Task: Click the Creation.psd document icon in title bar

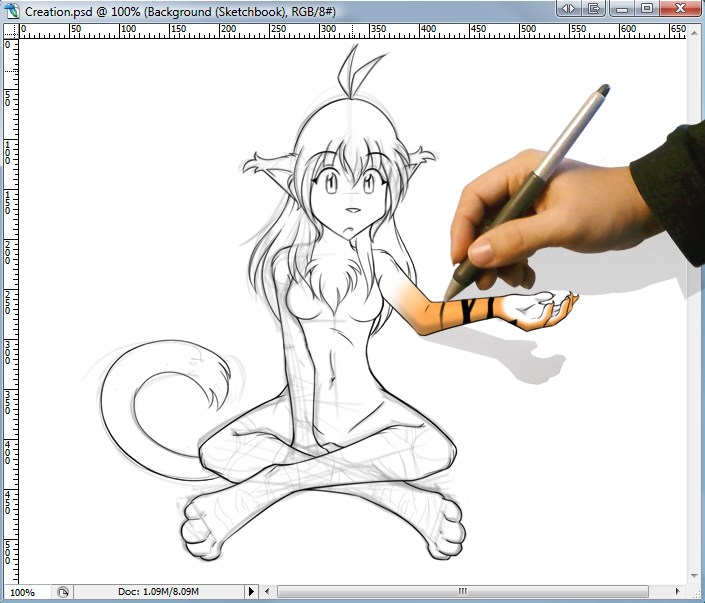Action: click(12, 11)
